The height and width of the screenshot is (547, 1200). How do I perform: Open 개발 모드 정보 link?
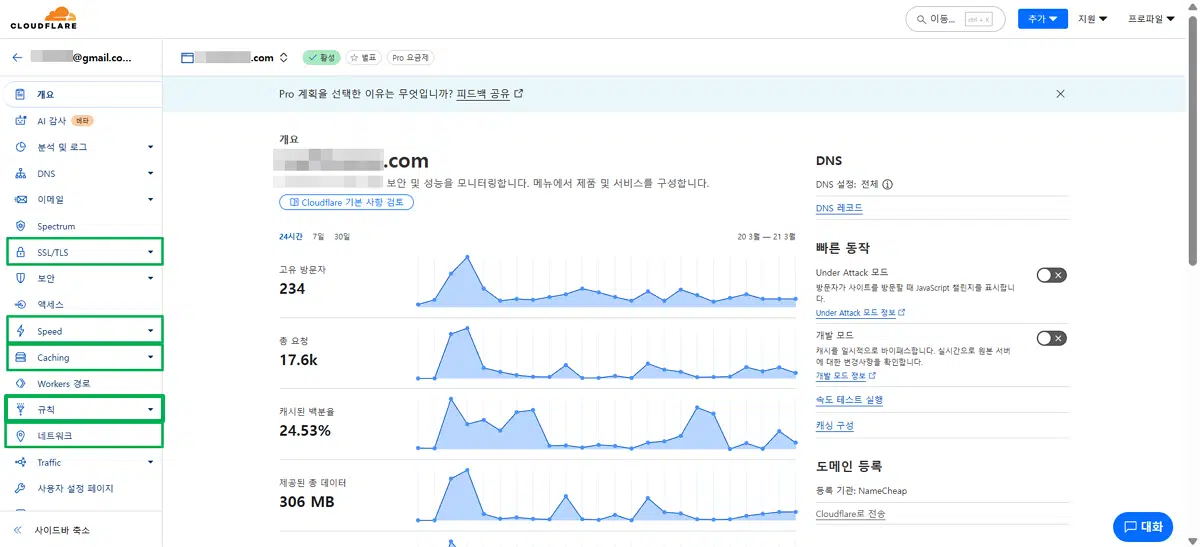[845, 376]
